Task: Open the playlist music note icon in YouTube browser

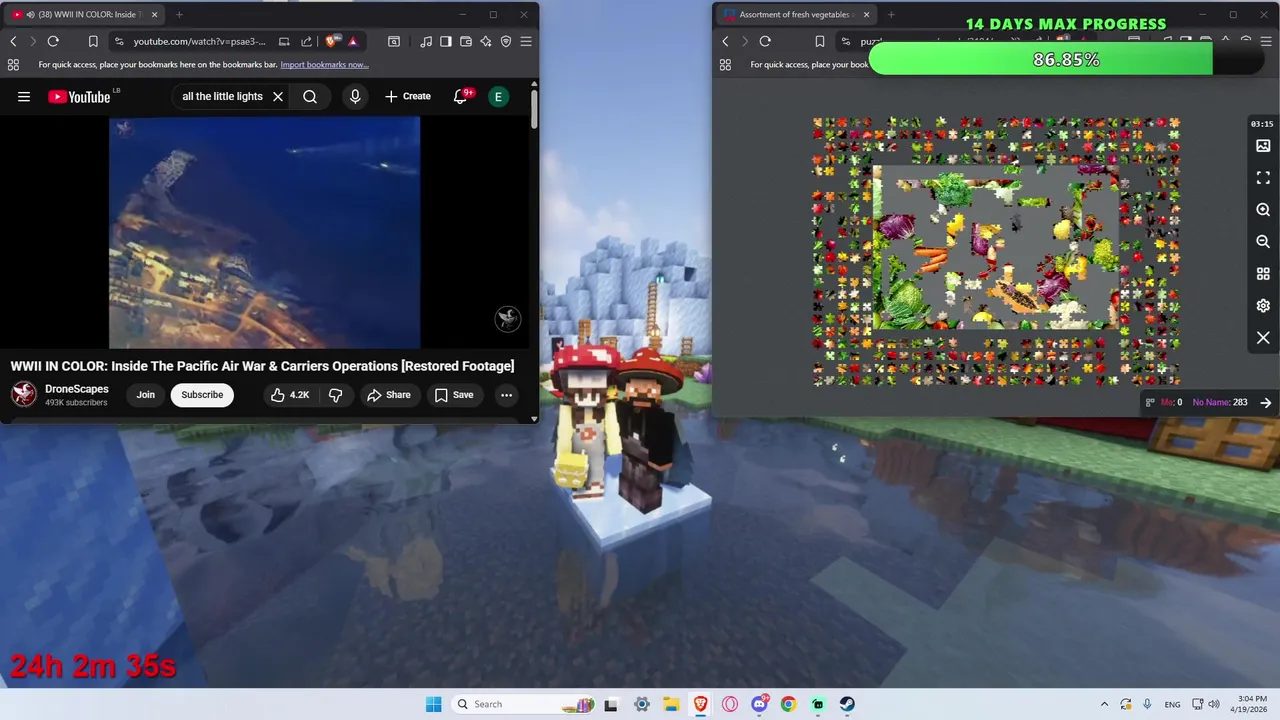Action: [427, 41]
